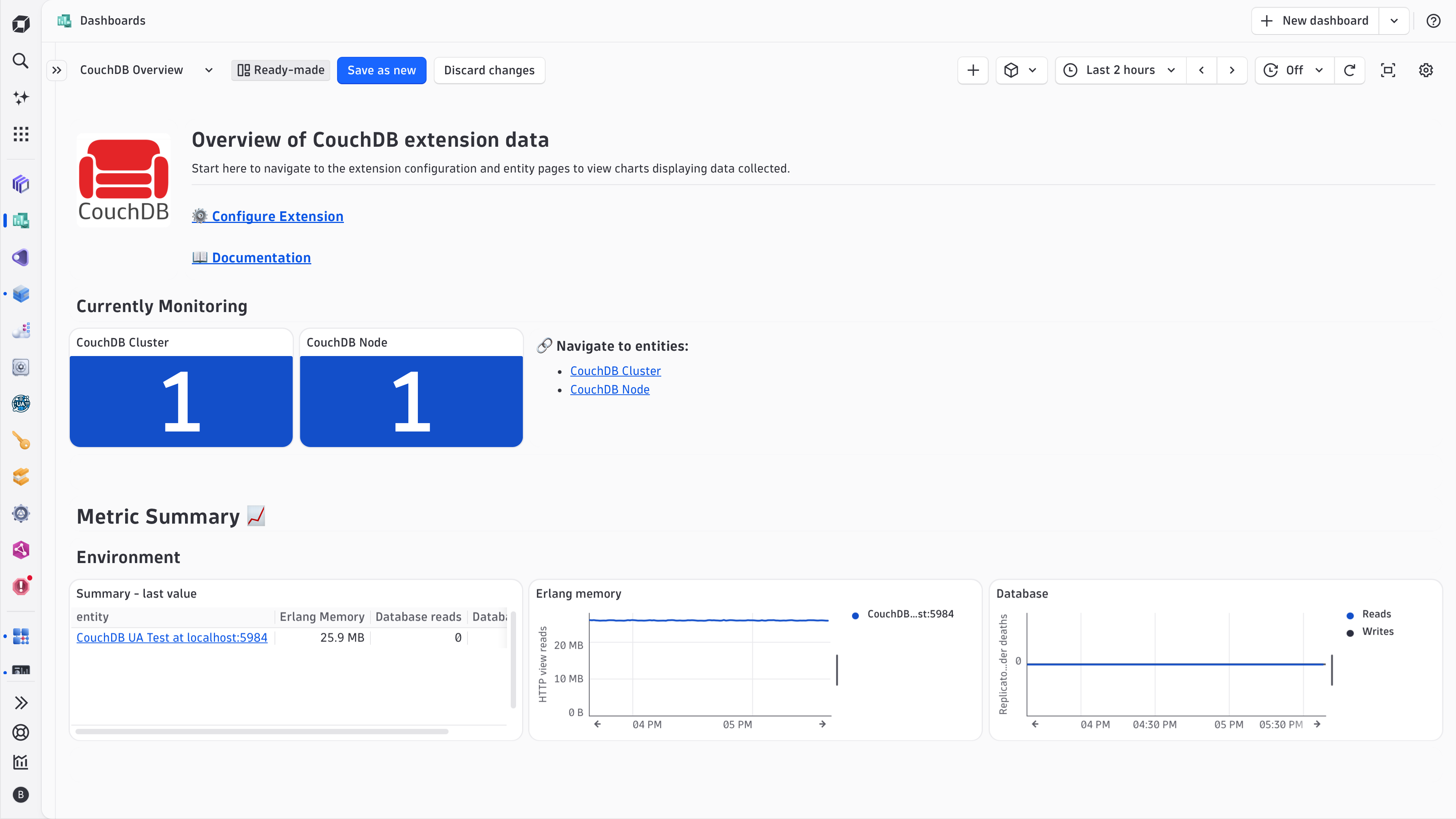Click the summary table horizontal scrollbar
Screen dimensions: 1456x819
click(262, 731)
